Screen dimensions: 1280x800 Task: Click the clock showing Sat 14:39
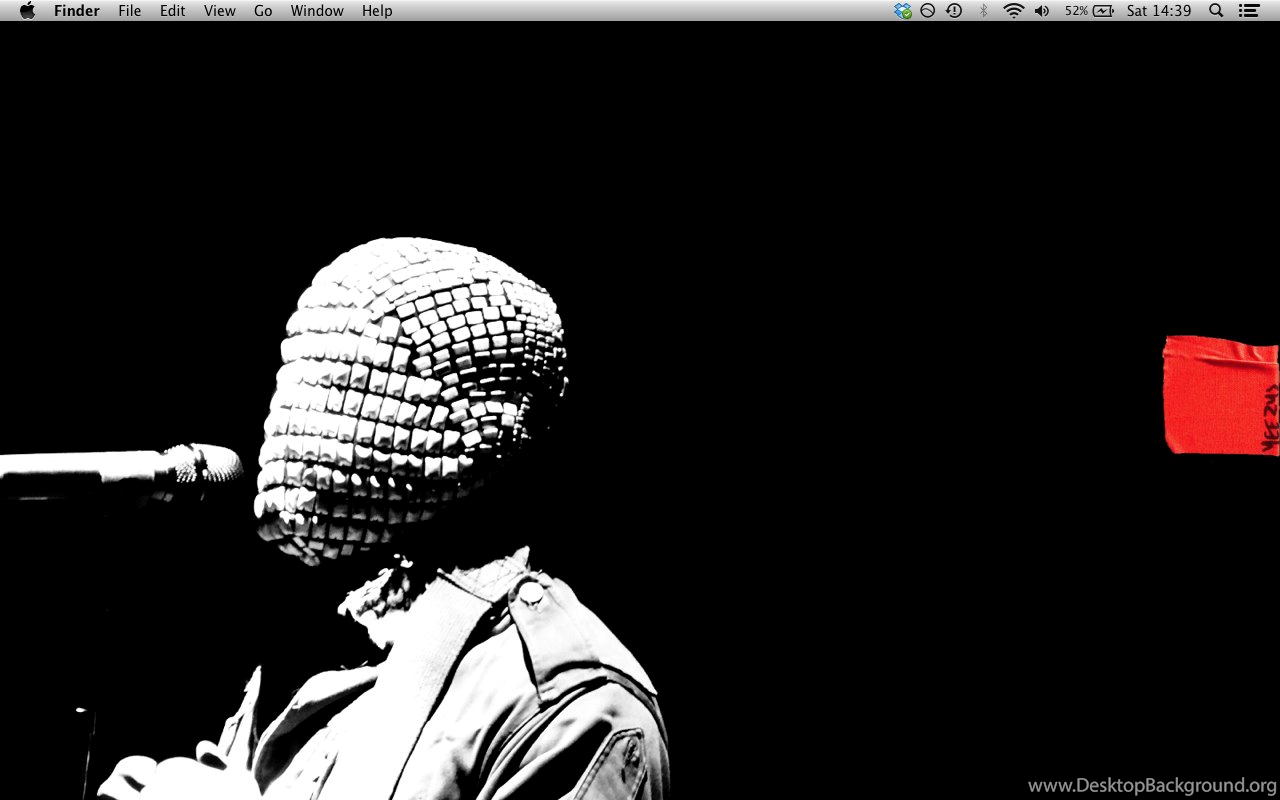click(1159, 11)
